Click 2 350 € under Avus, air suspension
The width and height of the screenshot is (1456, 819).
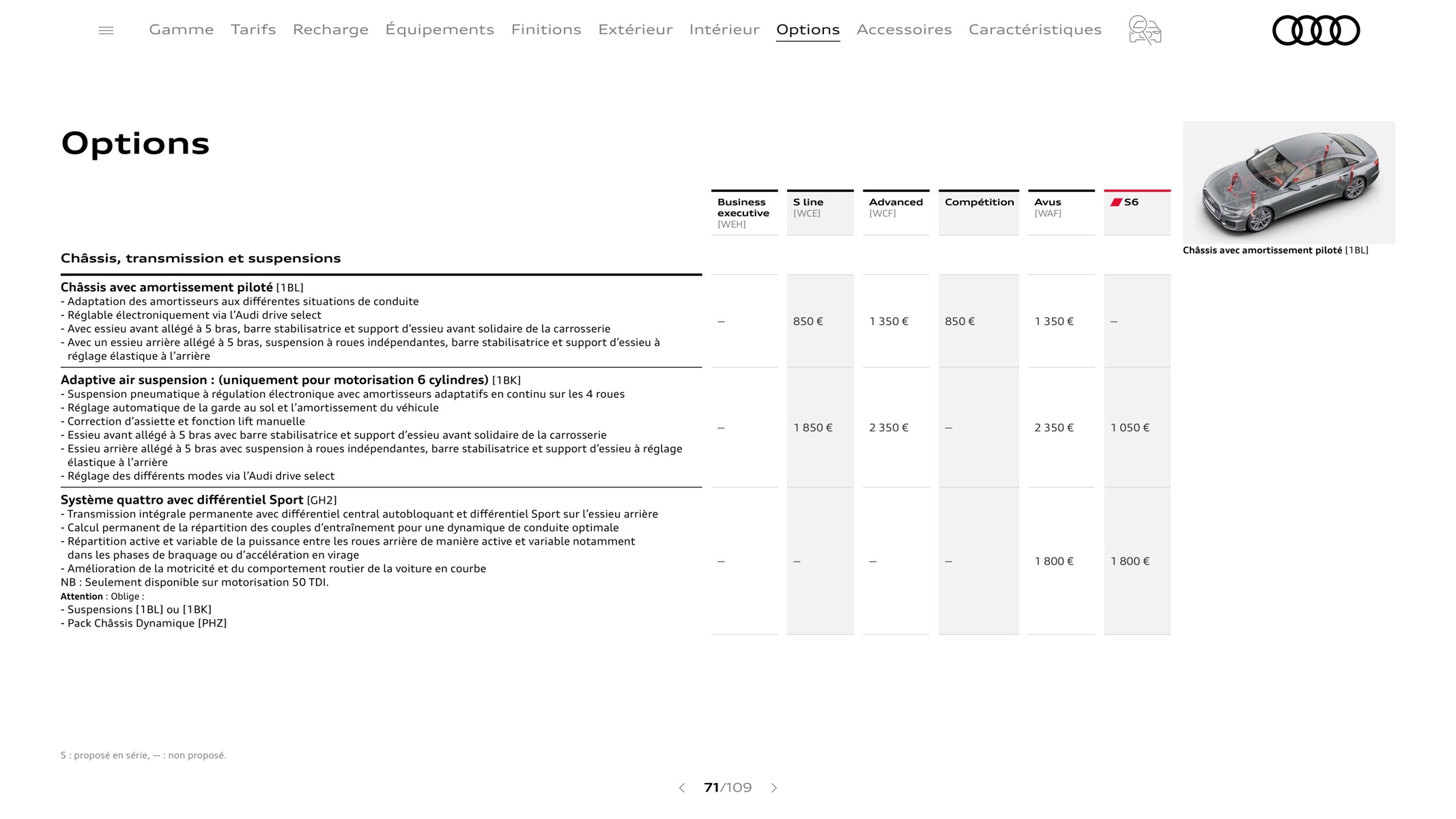pos(1054,428)
